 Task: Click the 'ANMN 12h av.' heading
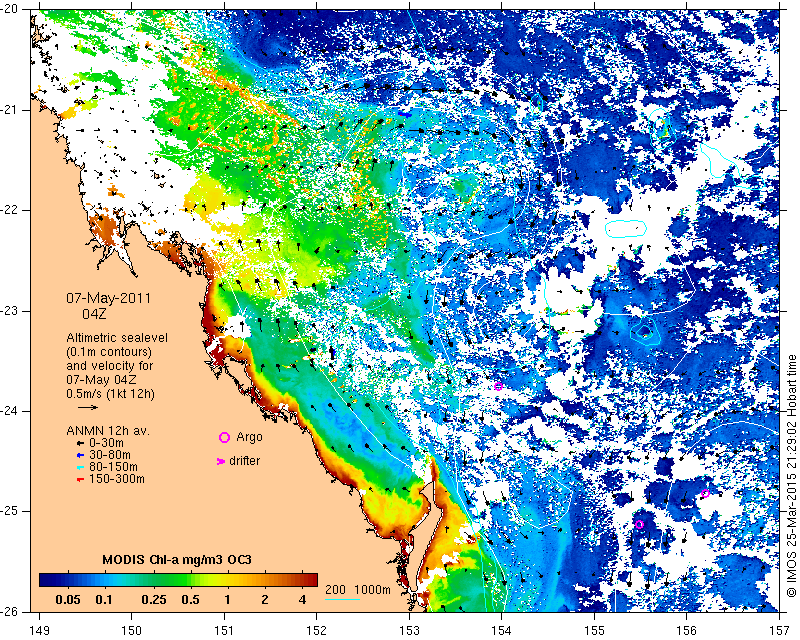(x=108, y=431)
